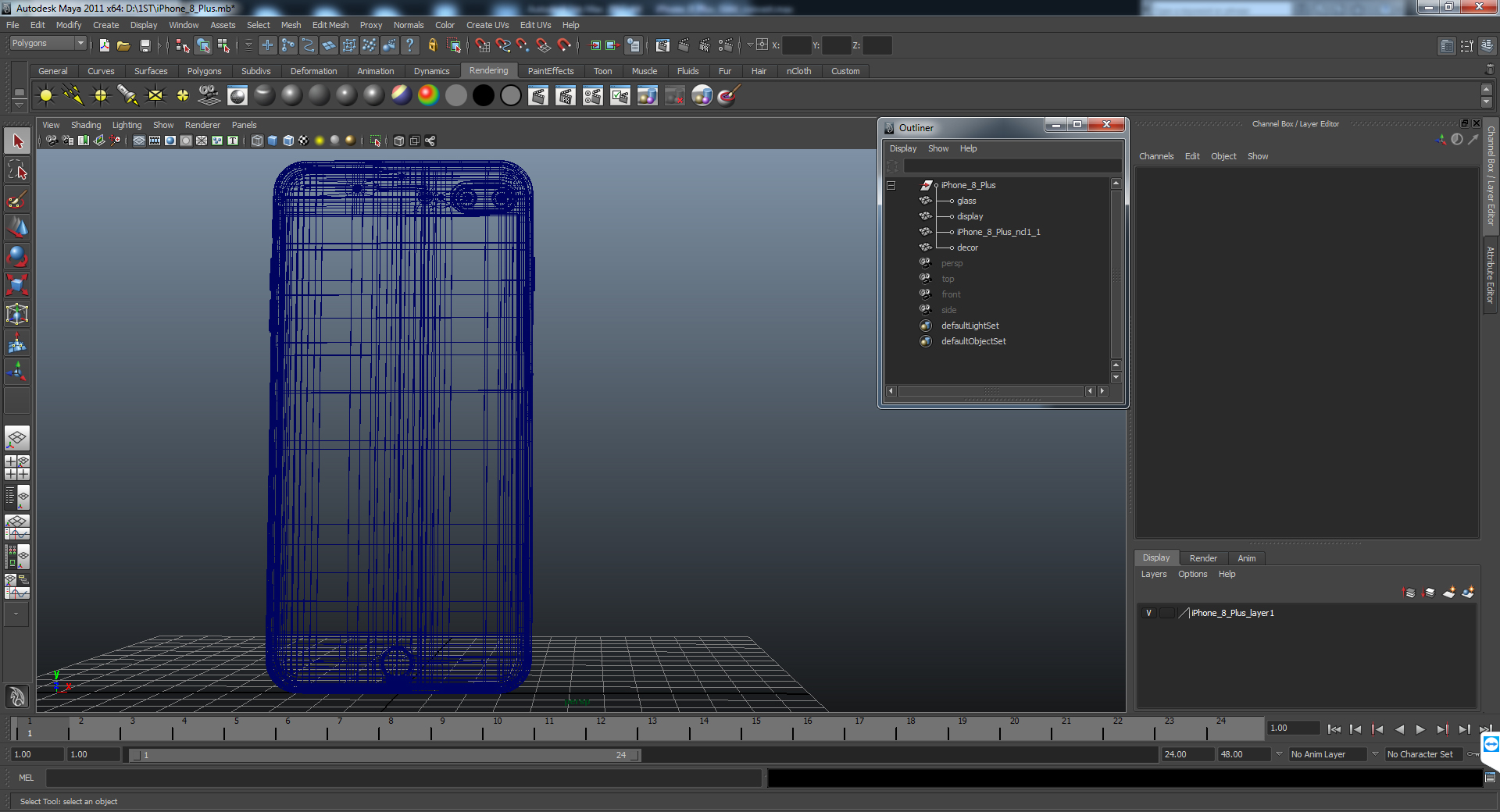Toggle use all lights yellow sphere icon
Screen dimensions: 1500x812
320,141
